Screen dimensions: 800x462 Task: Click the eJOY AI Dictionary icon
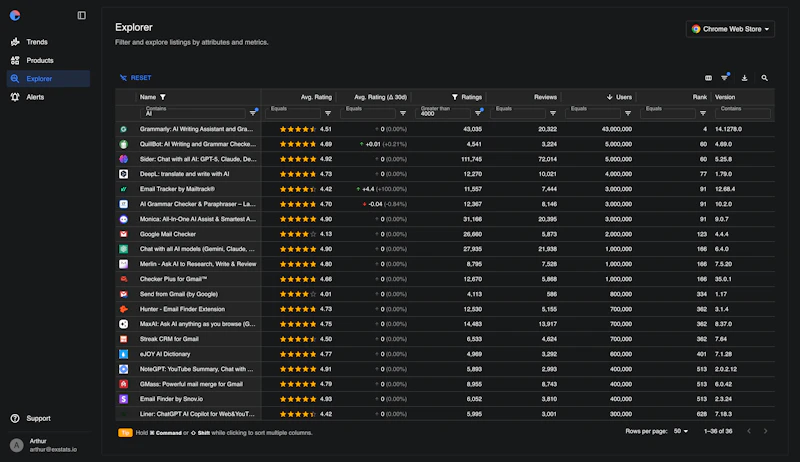point(123,354)
